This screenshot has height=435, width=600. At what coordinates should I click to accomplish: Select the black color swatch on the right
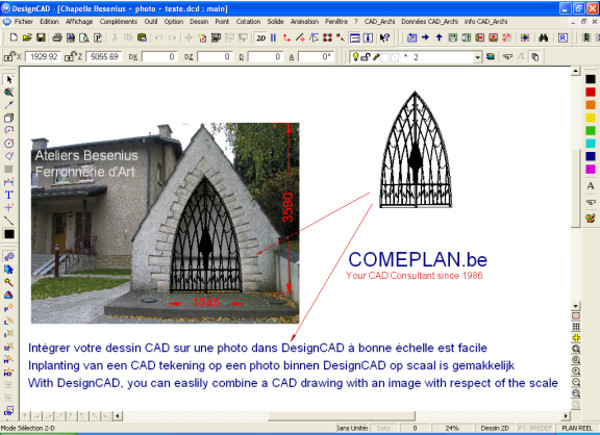(x=590, y=79)
